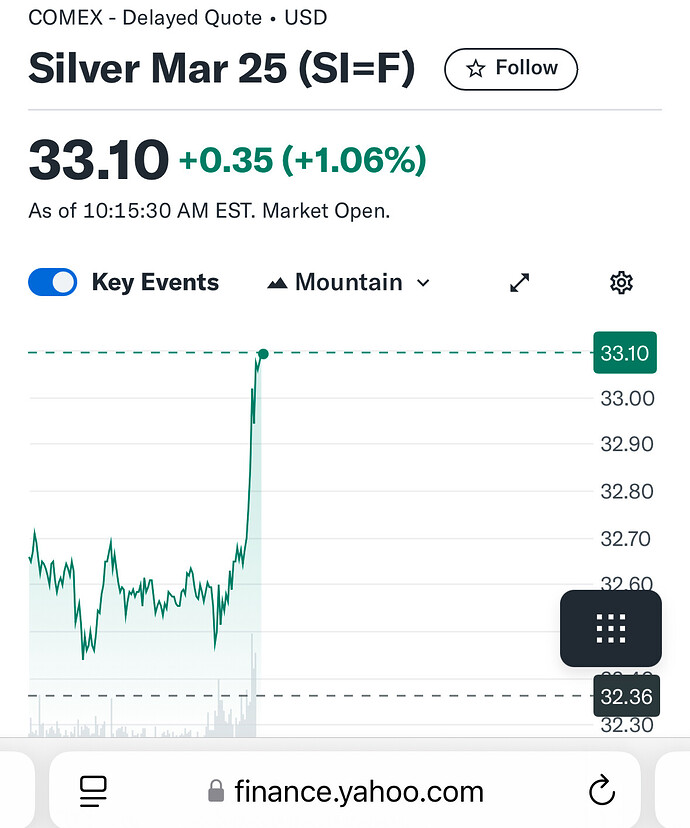This screenshot has width=690, height=828.
Task: Click the Silver Mar 25 (SI=F) title
Action: 222,69
